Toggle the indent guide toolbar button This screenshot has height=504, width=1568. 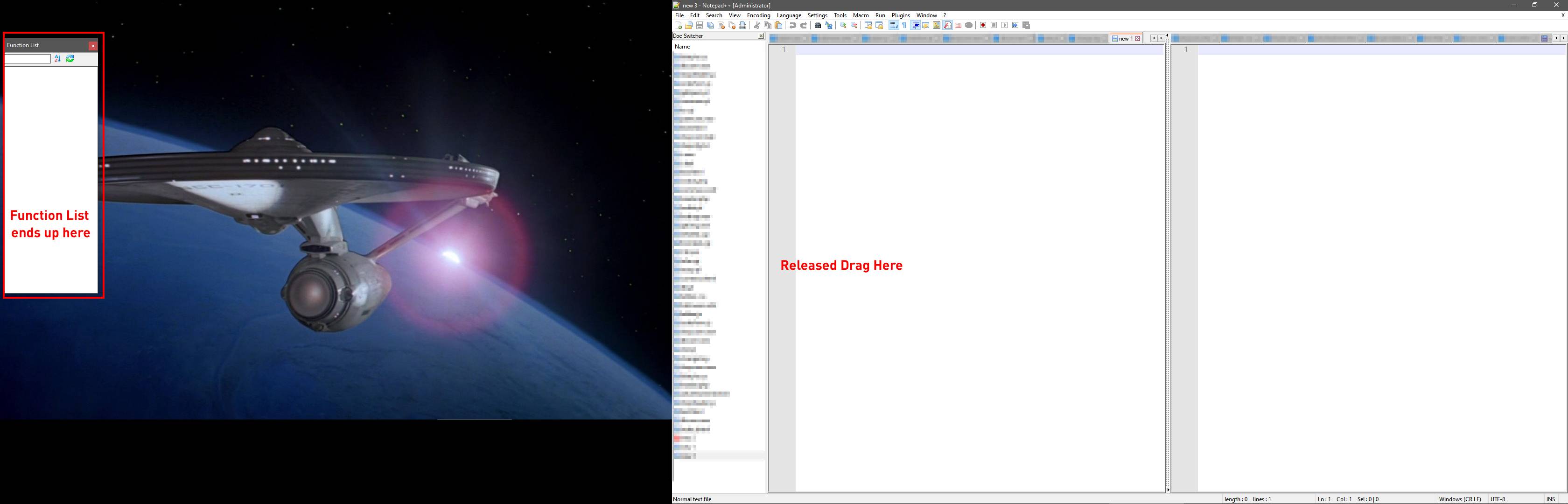[916, 26]
